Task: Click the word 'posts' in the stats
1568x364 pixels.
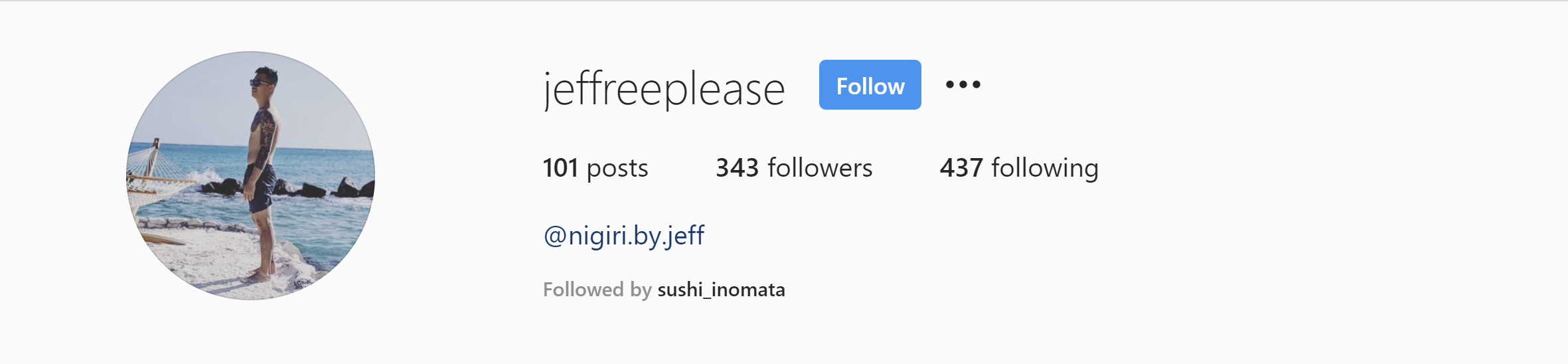Action: pos(617,169)
